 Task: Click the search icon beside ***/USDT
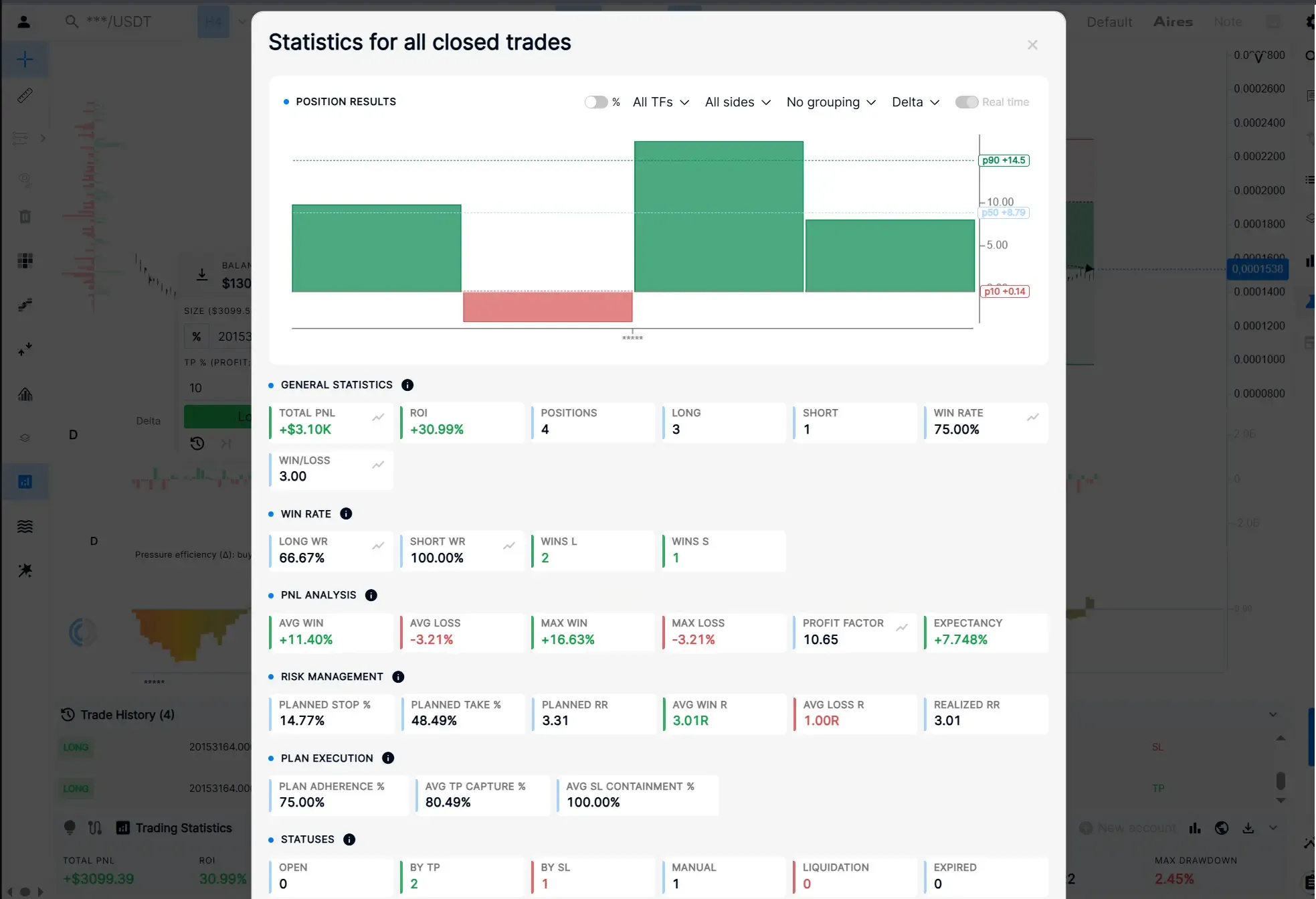pyautogui.click(x=72, y=21)
